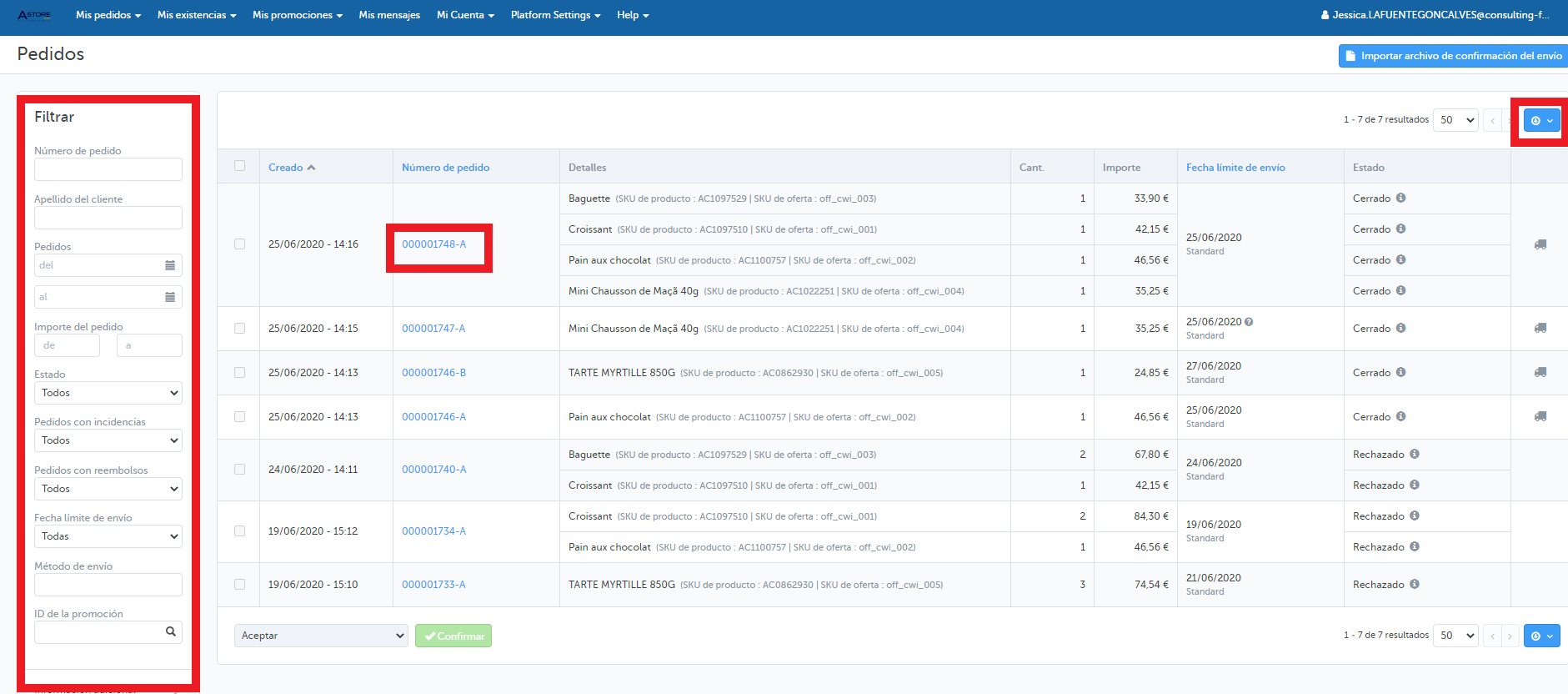The height and width of the screenshot is (694, 1568).
Task: Click truck icon for order 000001748-A
Action: pyautogui.click(x=1540, y=244)
